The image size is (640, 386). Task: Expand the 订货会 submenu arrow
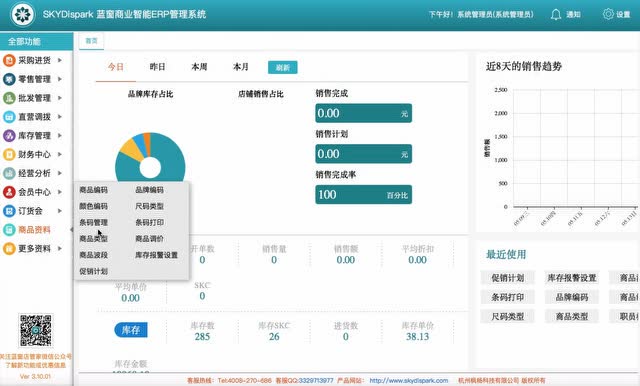click(60, 211)
